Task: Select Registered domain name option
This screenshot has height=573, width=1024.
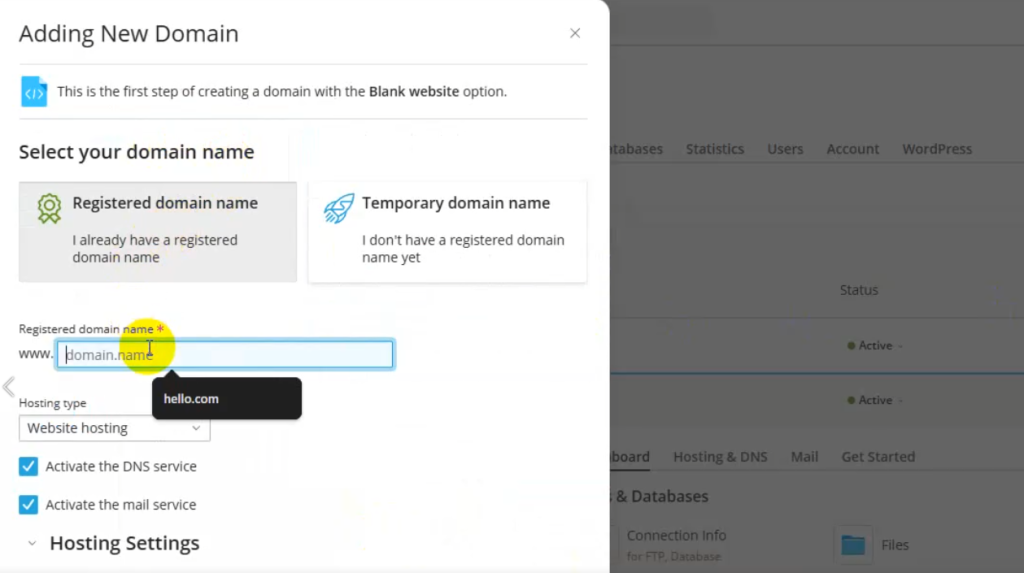Action: pyautogui.click(x=158, y=231)
